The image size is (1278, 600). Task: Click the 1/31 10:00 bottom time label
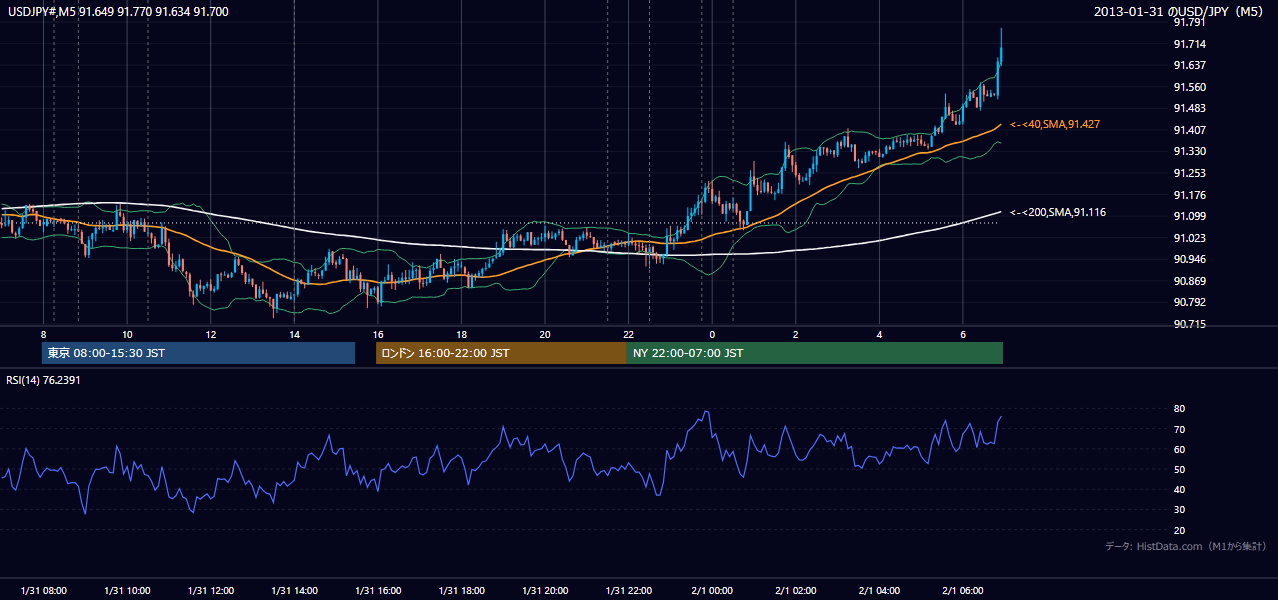point(127,591)
